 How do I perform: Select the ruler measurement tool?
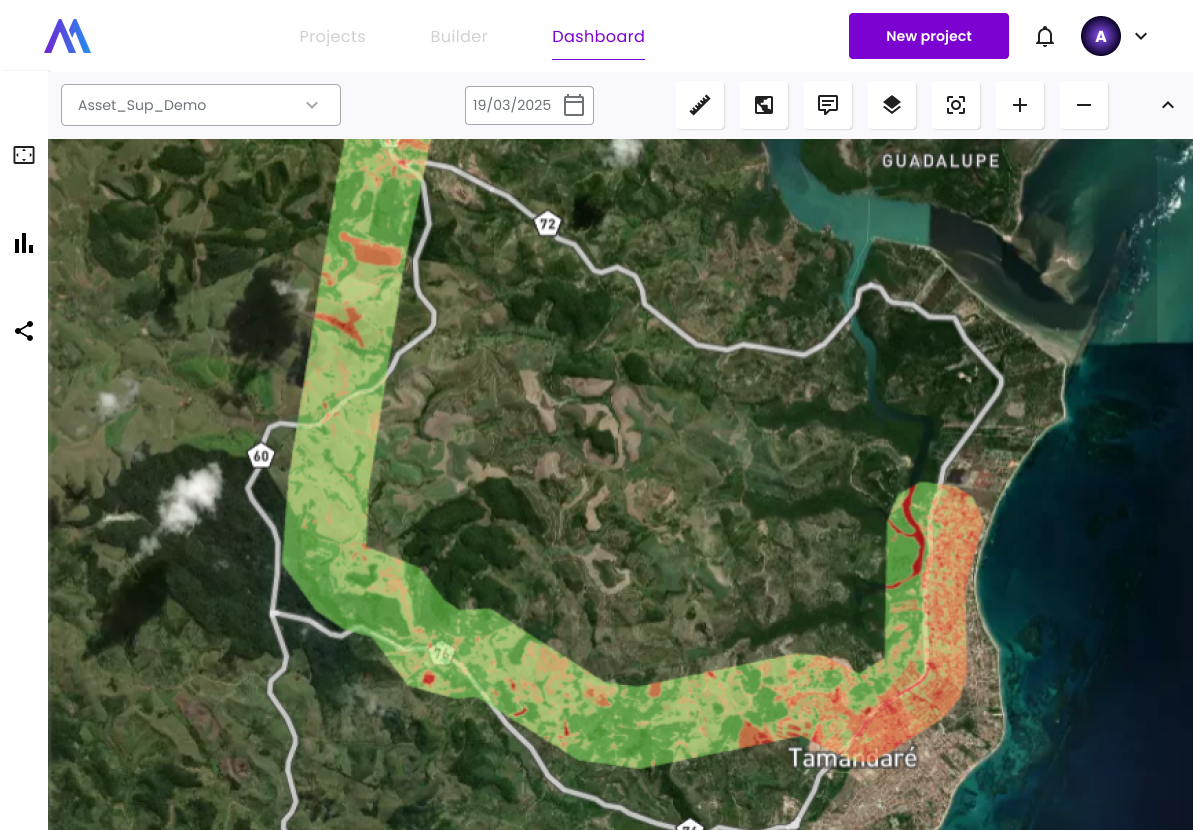[700, 105]
